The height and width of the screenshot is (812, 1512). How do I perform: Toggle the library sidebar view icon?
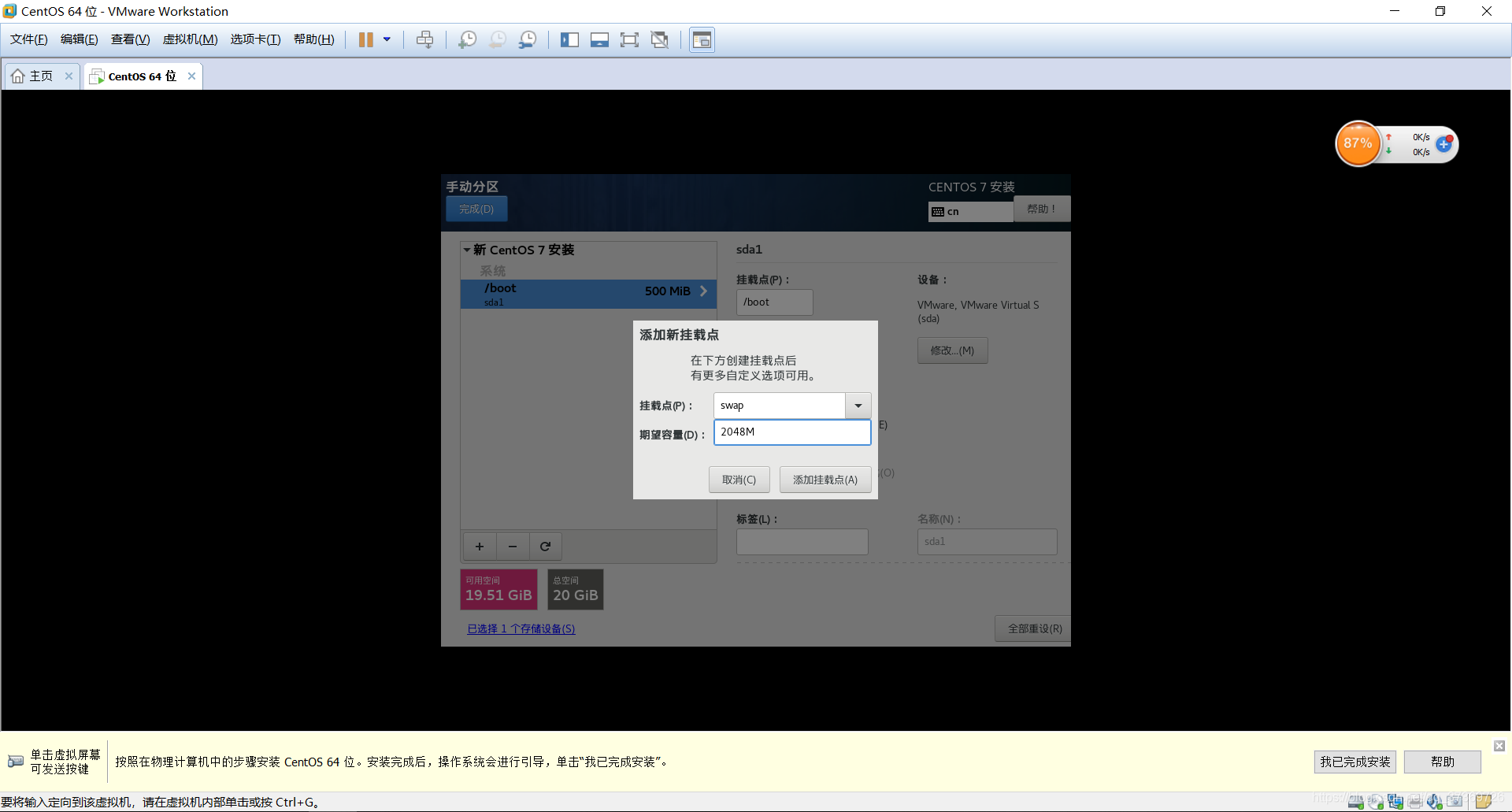point(569,39)
